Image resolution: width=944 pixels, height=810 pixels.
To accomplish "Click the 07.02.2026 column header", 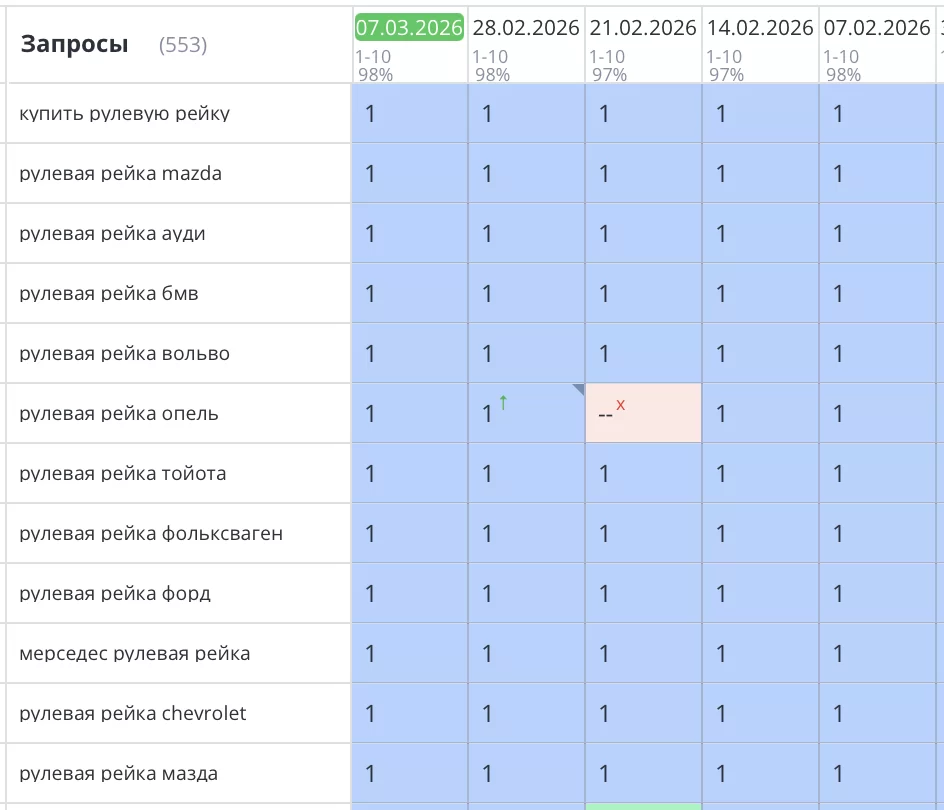I will pyautogui.click(x=877, y=28).
